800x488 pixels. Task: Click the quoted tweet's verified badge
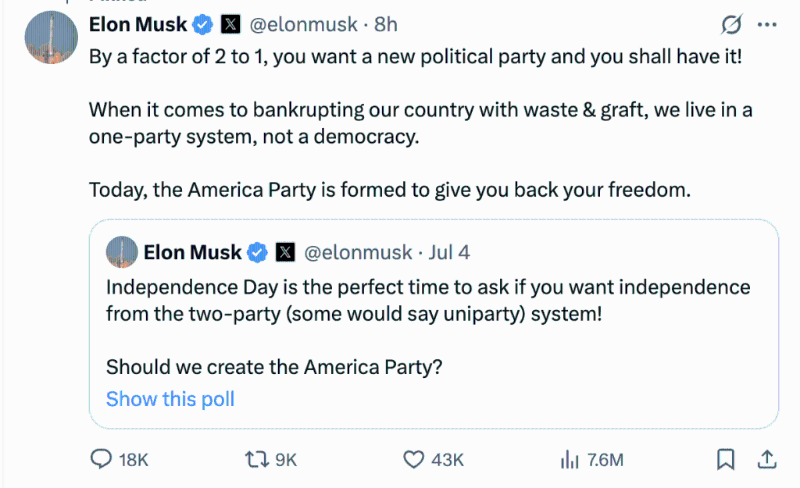[257, 252]
